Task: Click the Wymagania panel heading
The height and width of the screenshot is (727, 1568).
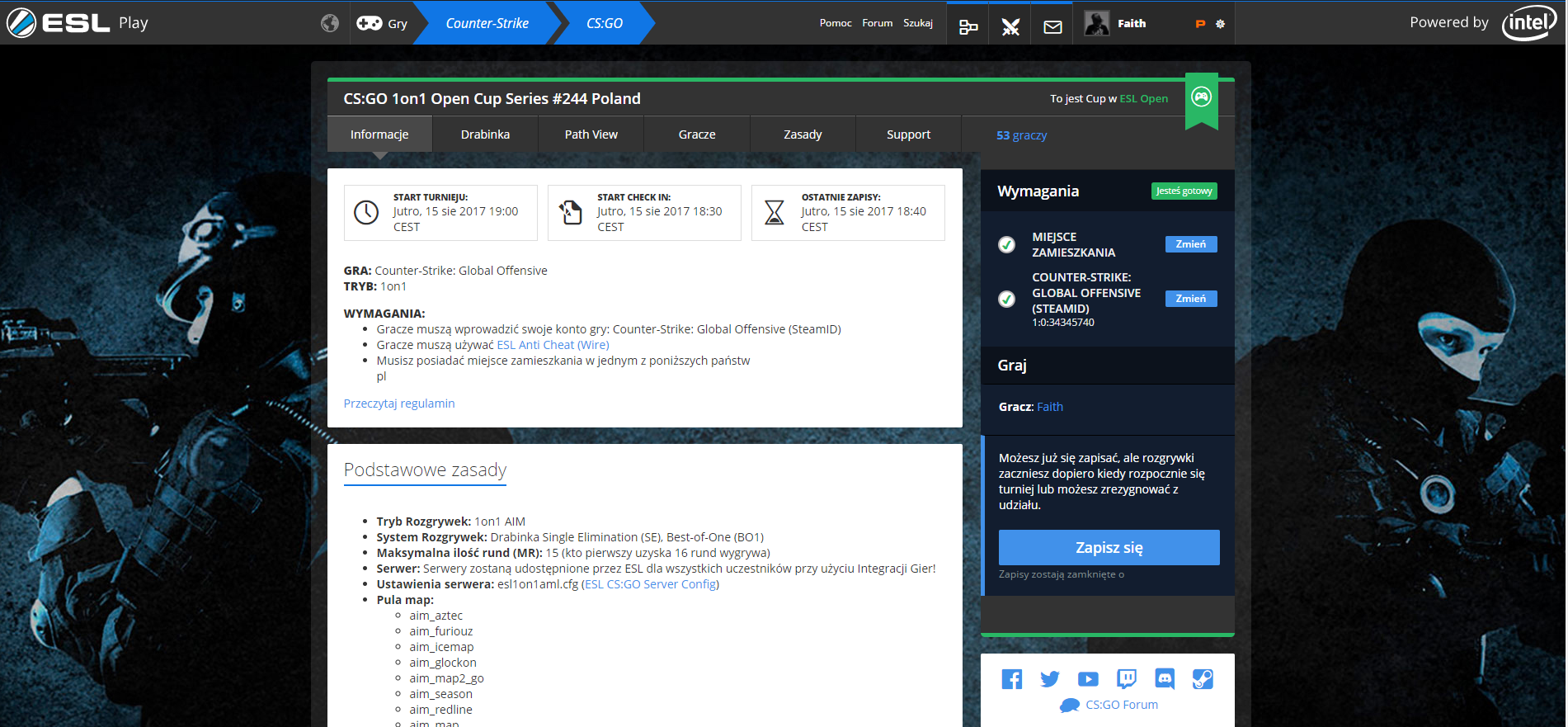Action: [x=1038, y=191]
